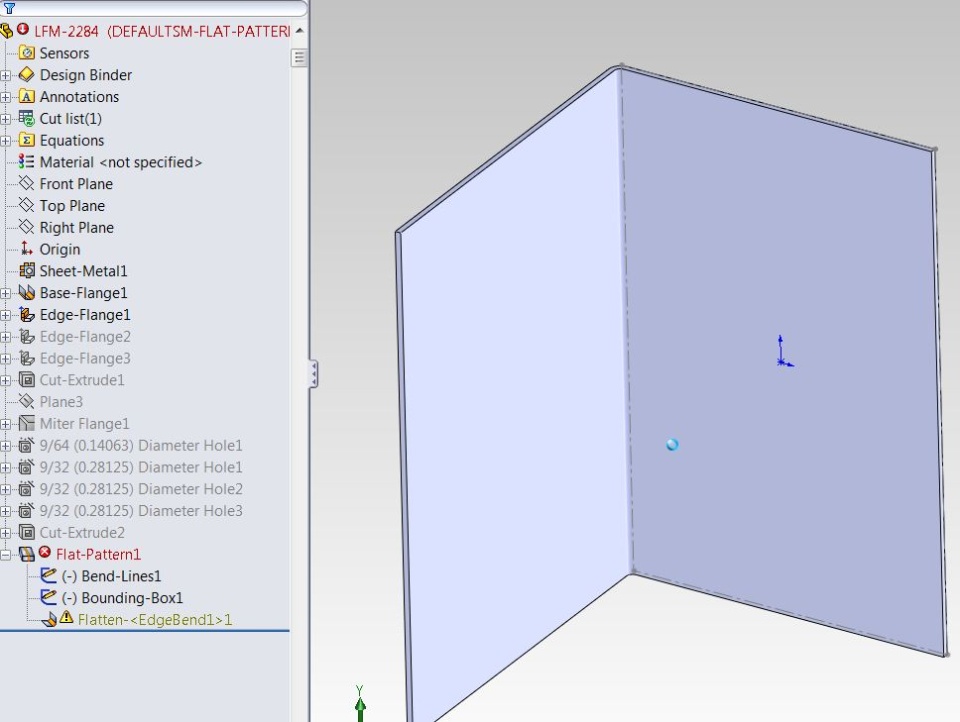Select the Front Plane icon
960x722 pixels.
pos(26,184)
